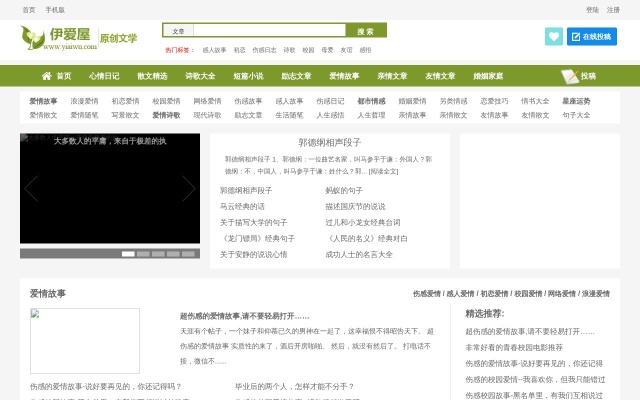The width and height of the screenshot is (640, 400).
Task: Open 短篇小说 in the navigation bar
Action: pyautogui.click(x=248, y=76)
